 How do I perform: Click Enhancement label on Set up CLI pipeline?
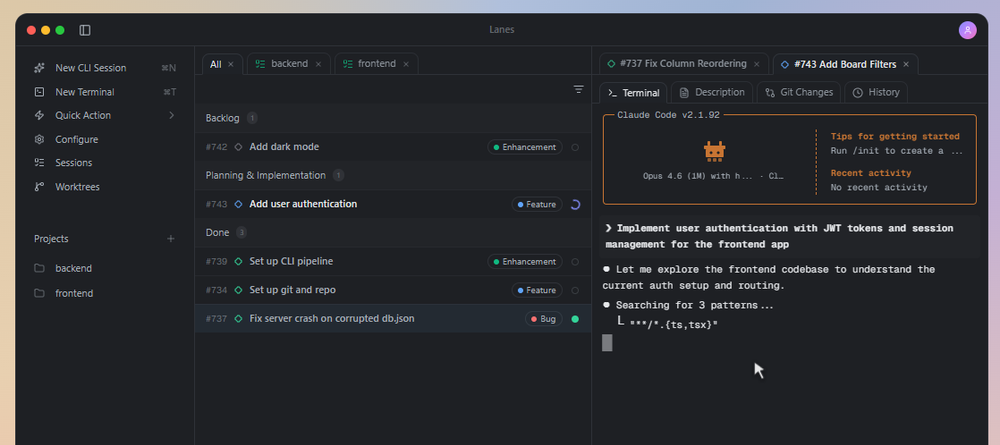click(525, 262)
